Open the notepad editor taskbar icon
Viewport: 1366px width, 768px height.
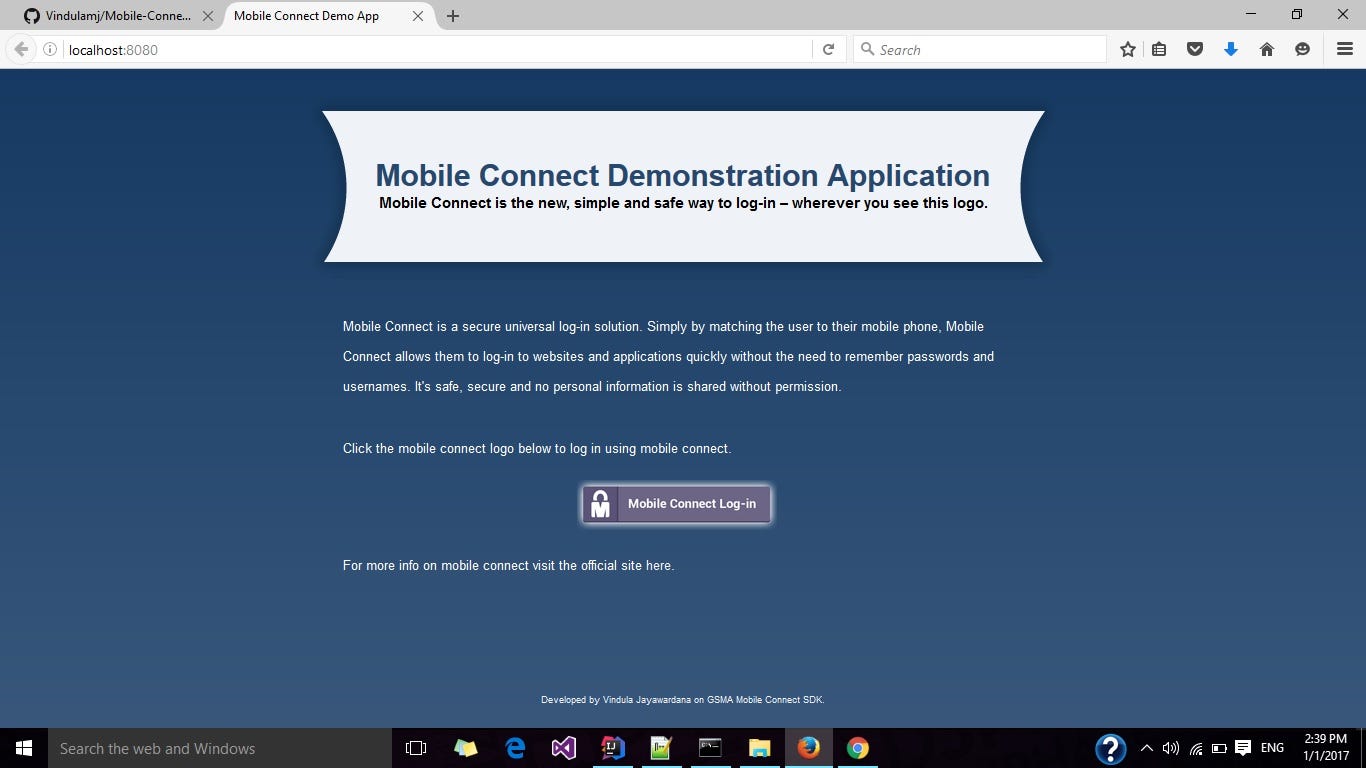click(661, 748)
